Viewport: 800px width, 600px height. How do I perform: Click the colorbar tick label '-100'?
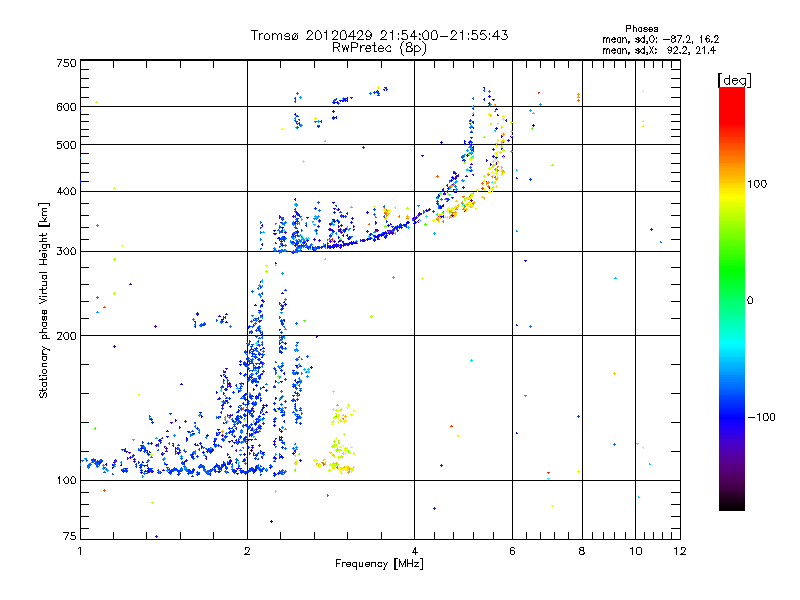pos(762,417)
